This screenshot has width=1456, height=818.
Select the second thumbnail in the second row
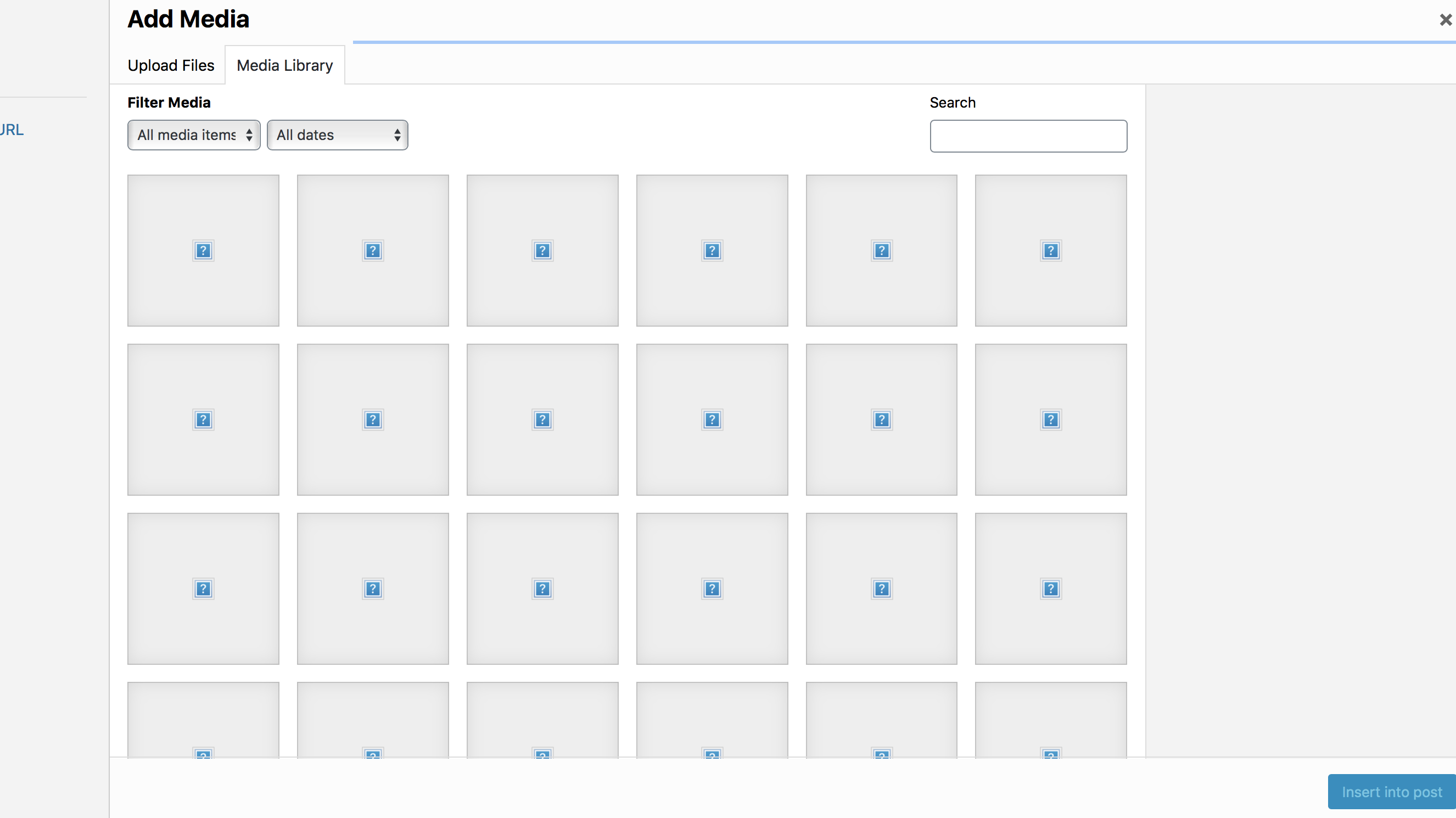(x=373, y=420)
